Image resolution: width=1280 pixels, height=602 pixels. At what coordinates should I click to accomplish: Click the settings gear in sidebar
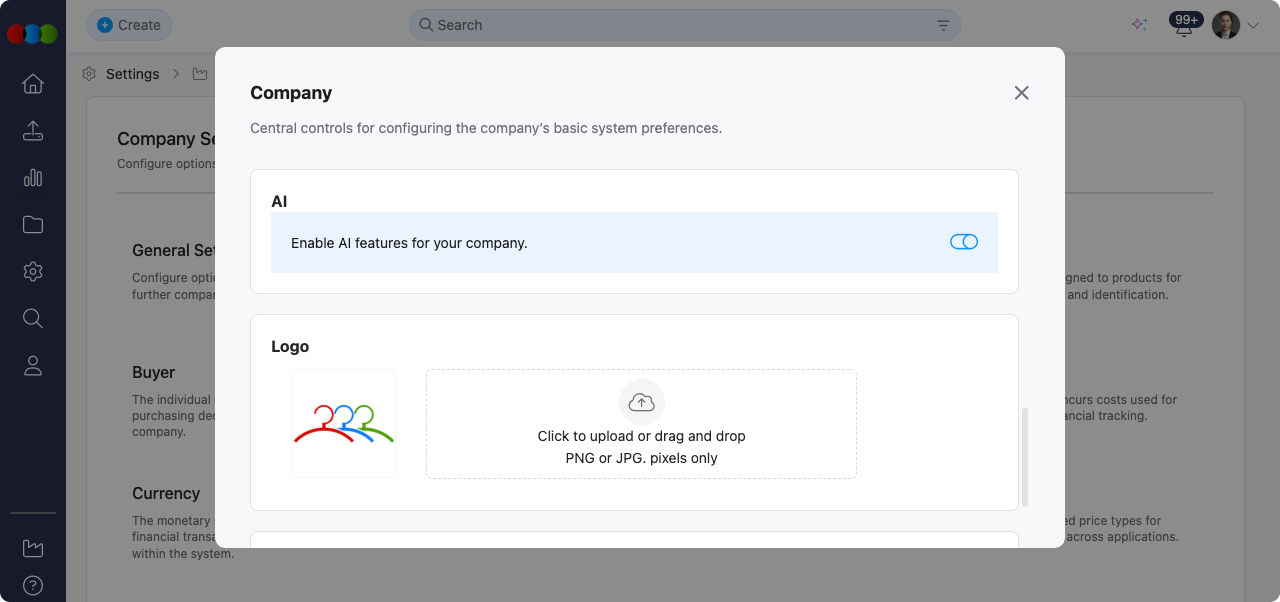point(33,272)
